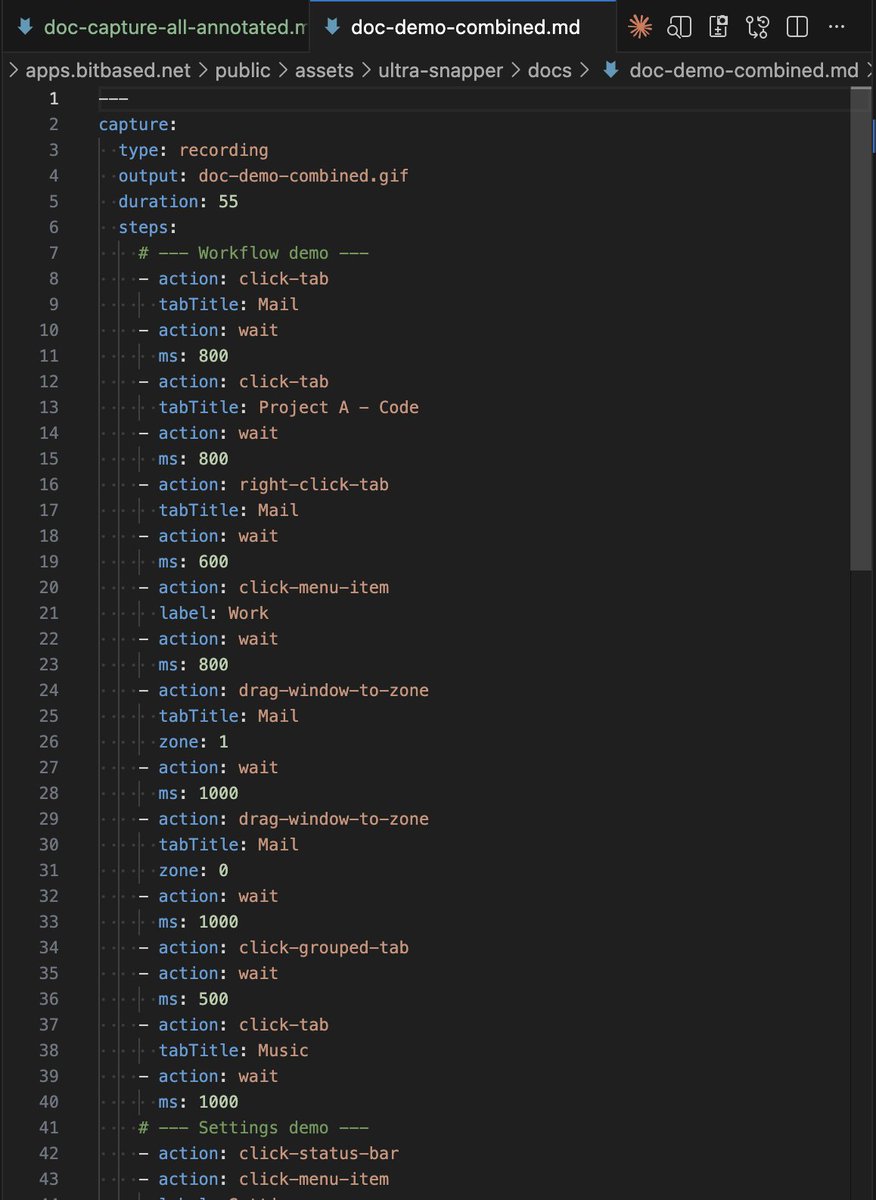This screenshot has width=876, height=1200.
Task: Open the doc-demo-combined.md breadcrumb item
Action: 743,70
